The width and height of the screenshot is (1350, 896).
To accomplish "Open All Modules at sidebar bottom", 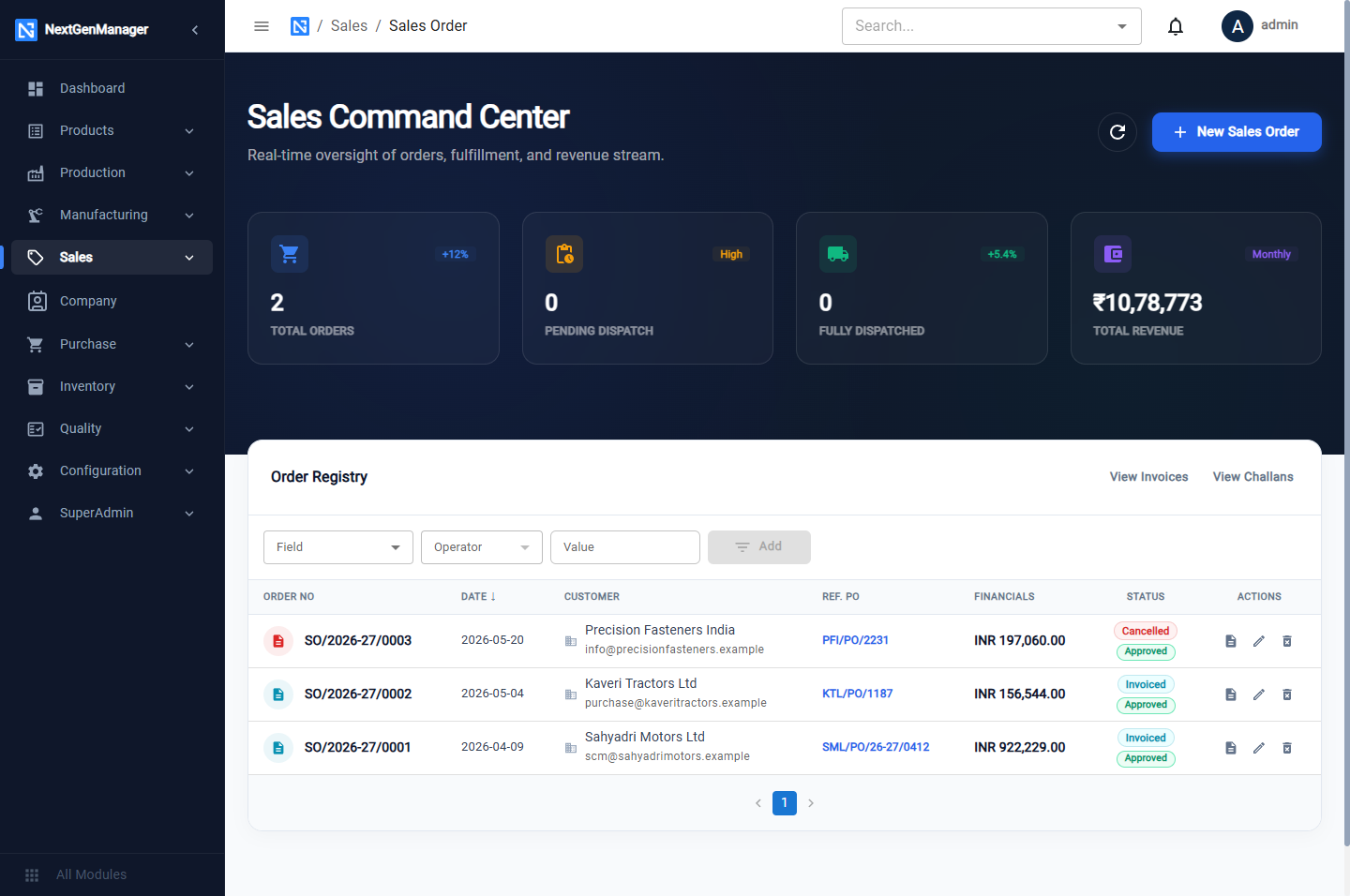I will (112, 874).
